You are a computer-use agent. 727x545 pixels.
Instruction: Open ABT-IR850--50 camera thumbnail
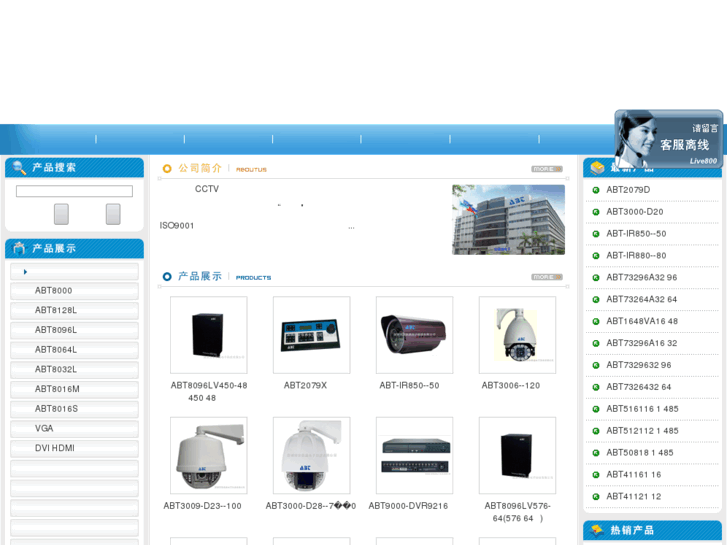415,335
